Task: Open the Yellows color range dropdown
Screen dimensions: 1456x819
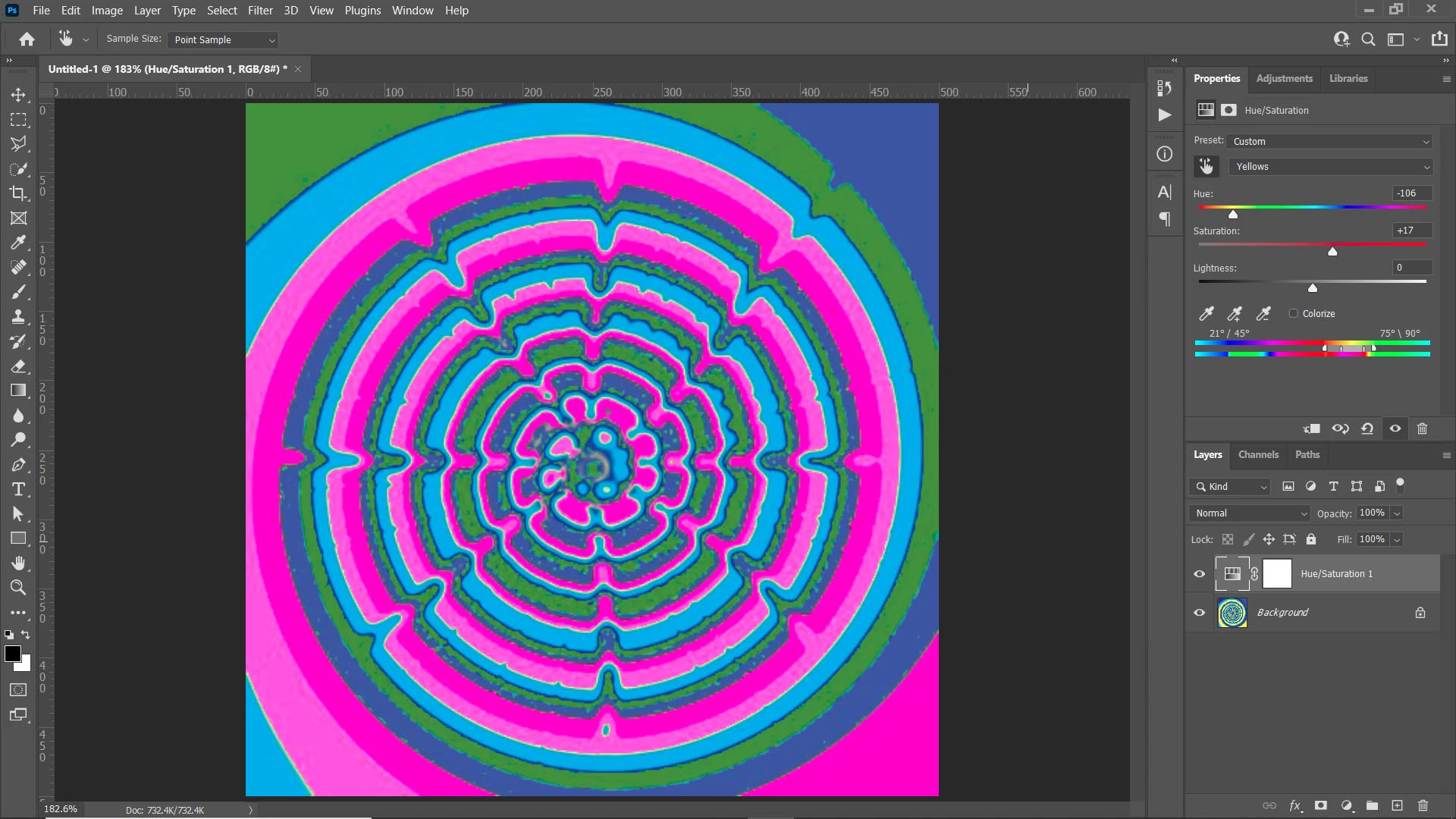Action: (1331, 167)
